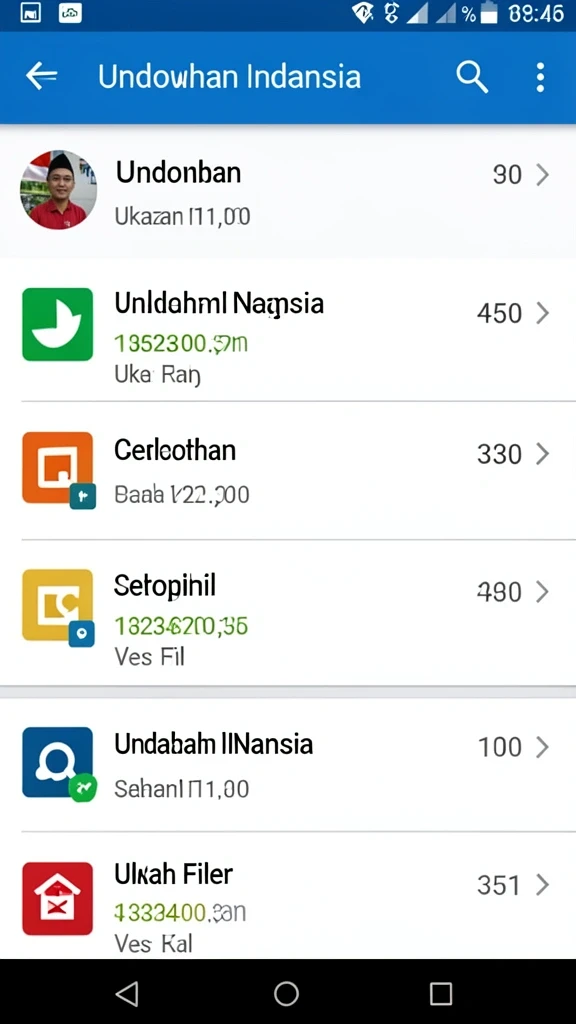Tap the Android Recents square button
The width and height of the screenshot is (576, 1024).
coord(441,993)
